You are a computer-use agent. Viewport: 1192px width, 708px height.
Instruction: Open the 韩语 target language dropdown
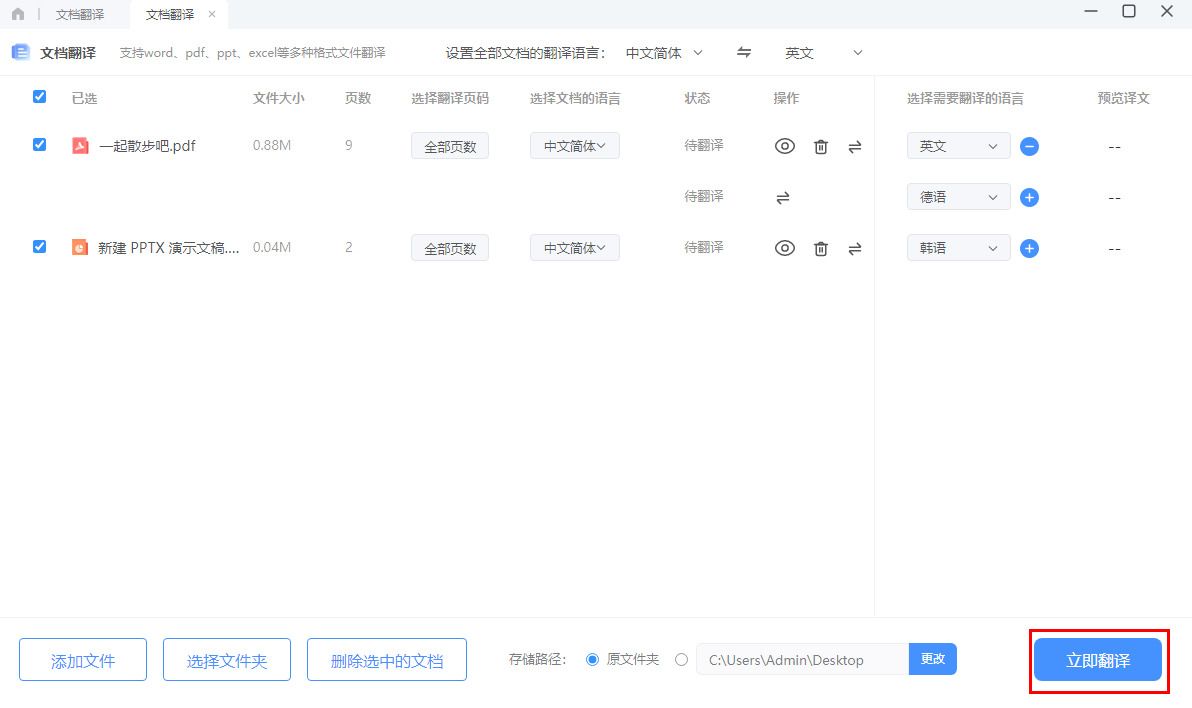click(959, 248)
